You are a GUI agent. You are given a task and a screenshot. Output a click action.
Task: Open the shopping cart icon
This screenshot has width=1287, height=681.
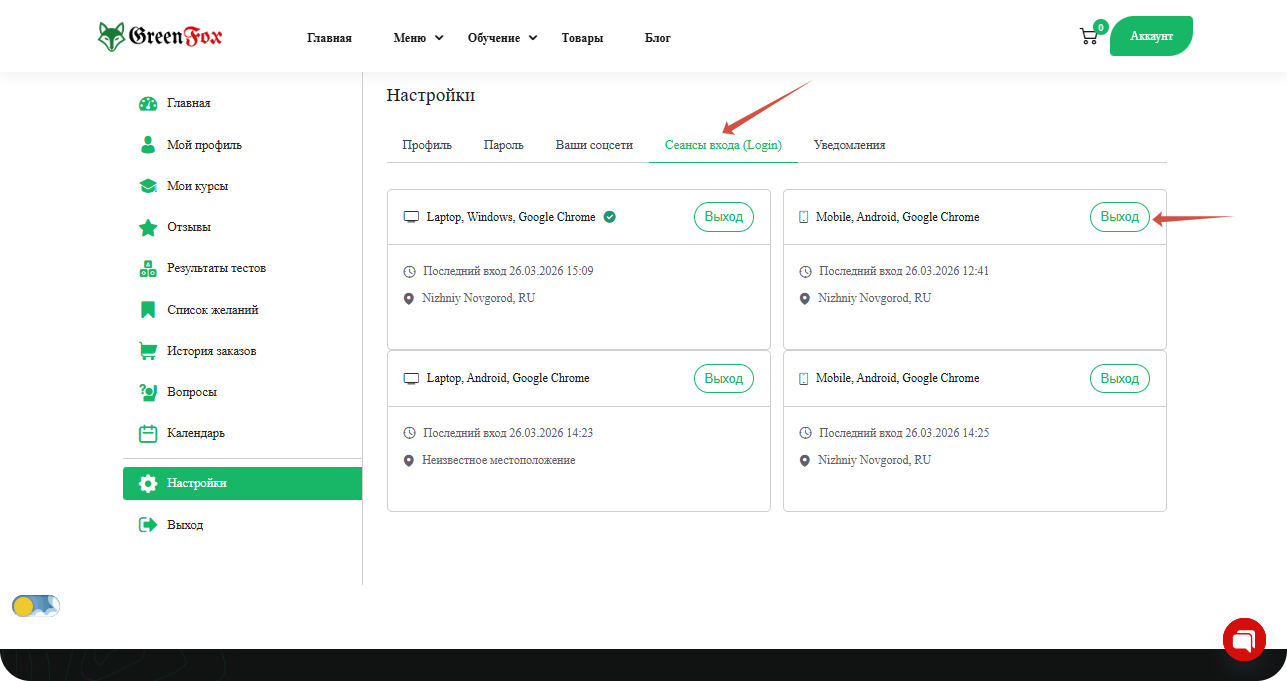coord(1088,37)
